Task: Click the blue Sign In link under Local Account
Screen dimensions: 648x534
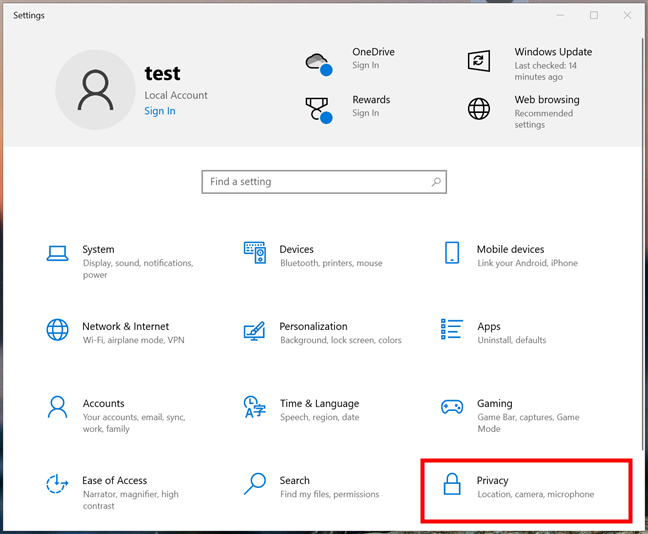Action: point(160,111)
